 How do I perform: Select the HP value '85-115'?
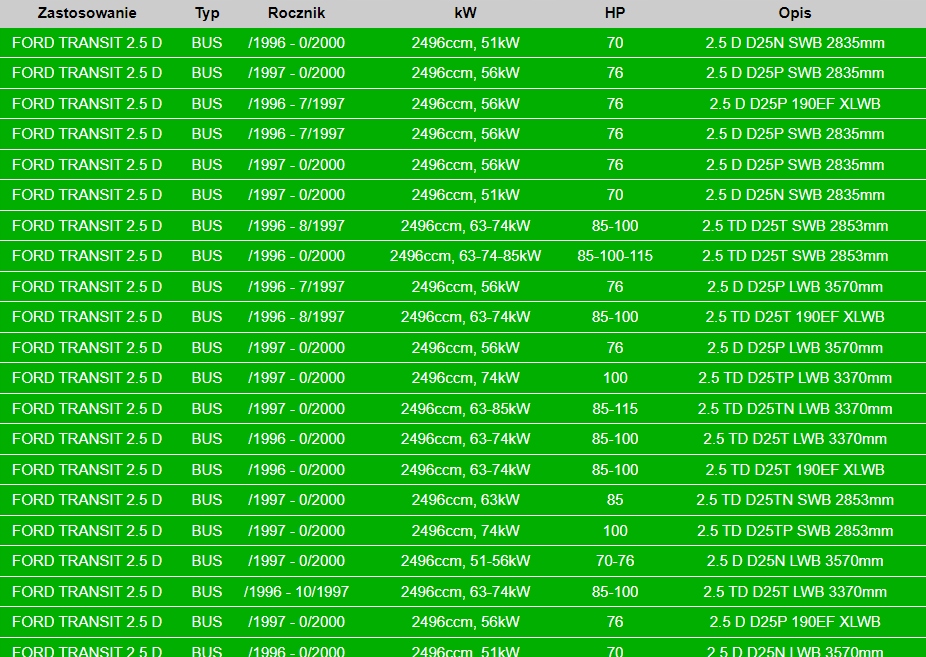pyautogui.click(x=615, y=408)
